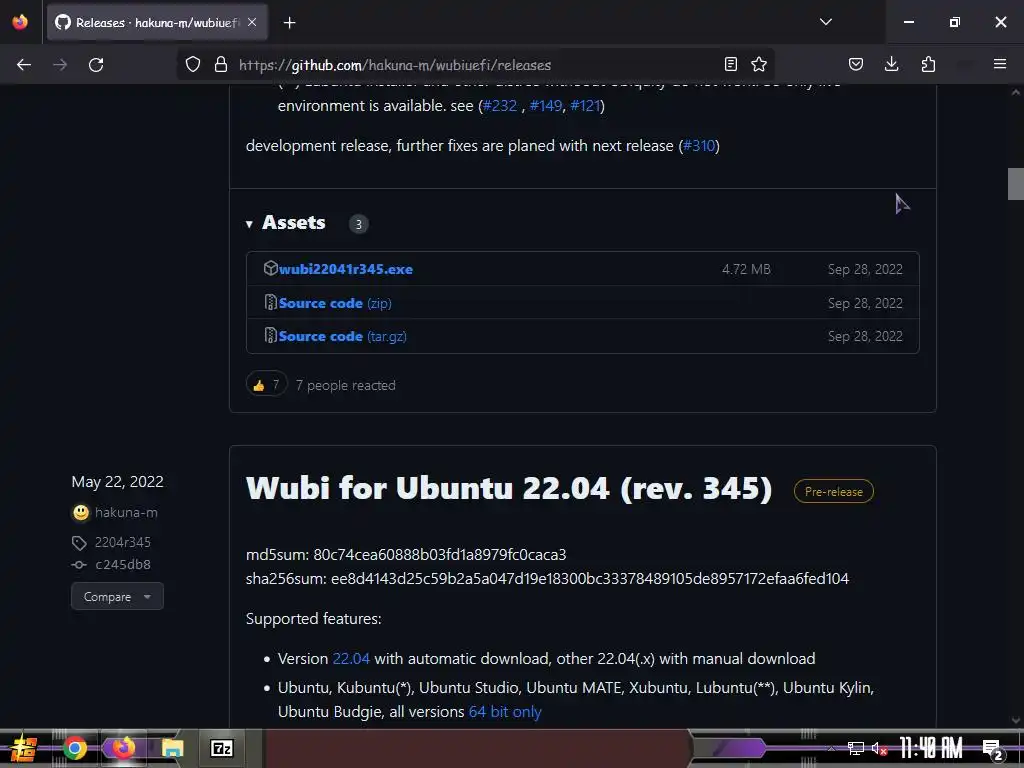Click the network tray icon
Screen dimensions: 1024x768
(856, 748)
